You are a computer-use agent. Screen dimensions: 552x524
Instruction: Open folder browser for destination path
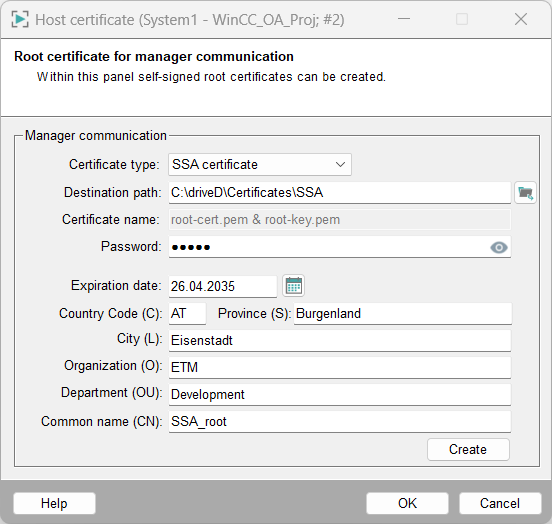click(525, 193)
